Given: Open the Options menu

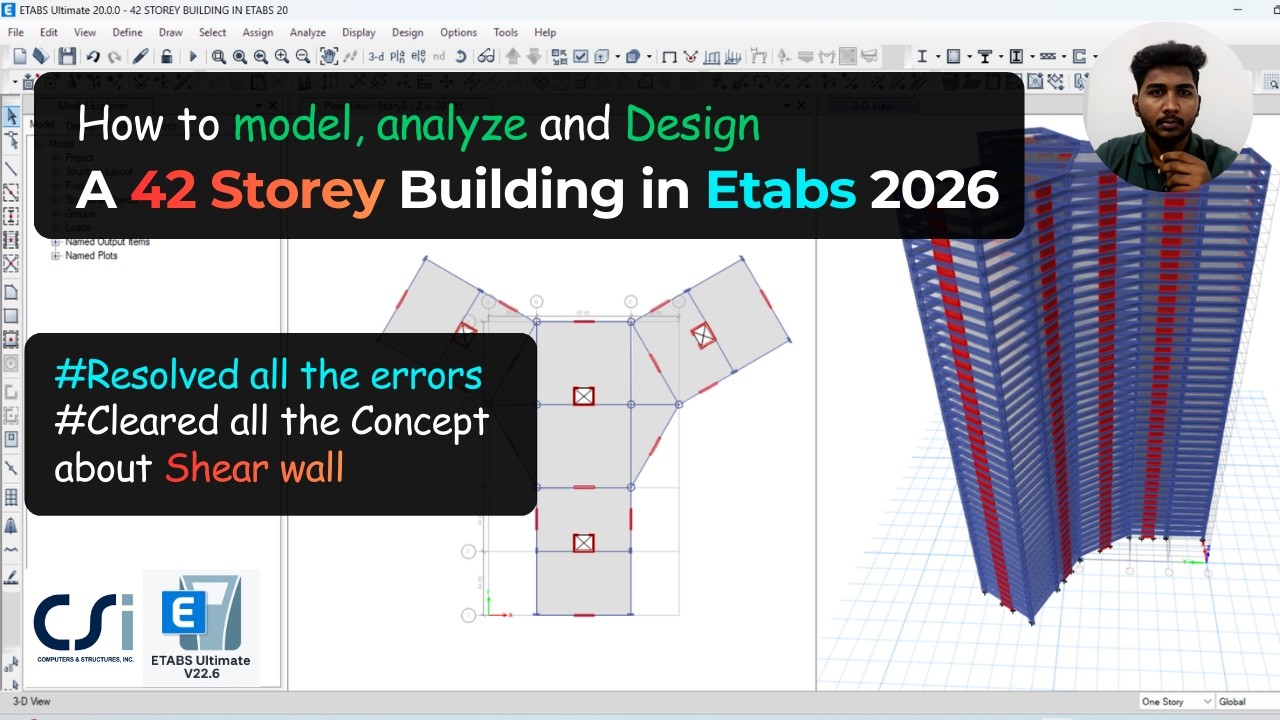Looking at the screenshot, I should point(458,32).
